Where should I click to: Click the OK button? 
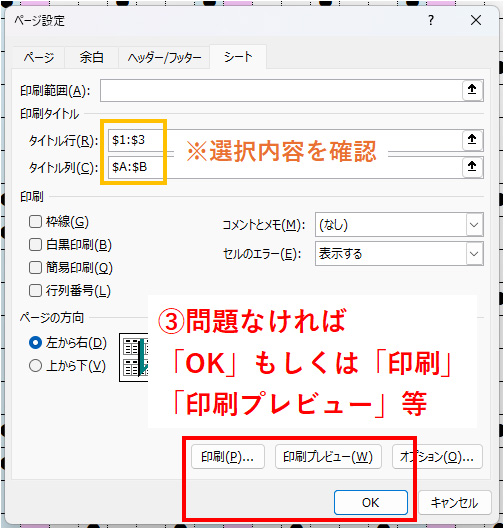coord(371,503)
